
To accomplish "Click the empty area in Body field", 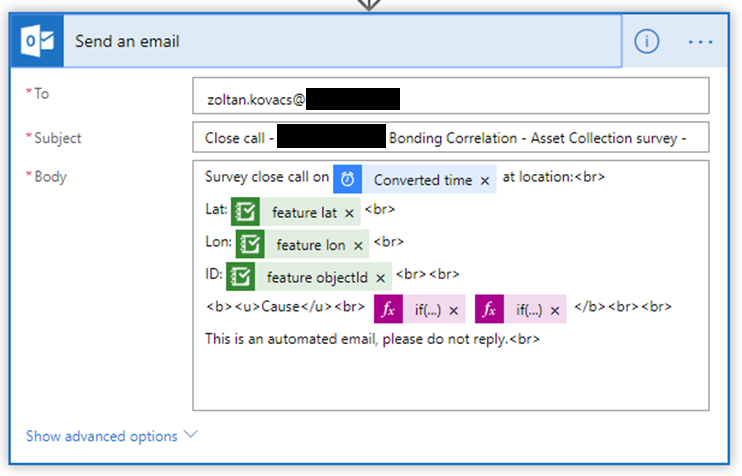I will pyautogui.click(x=450, y=379).
